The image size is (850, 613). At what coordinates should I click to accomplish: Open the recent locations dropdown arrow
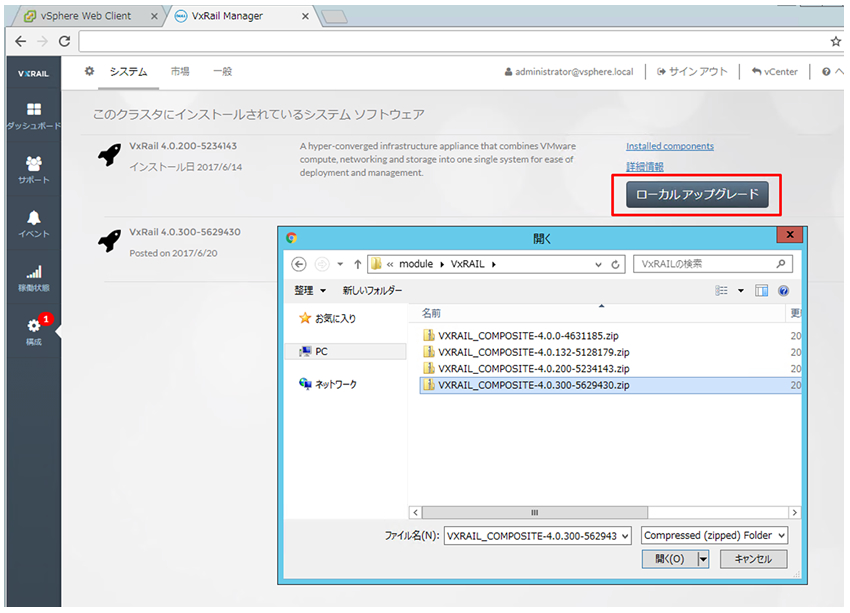340,264
